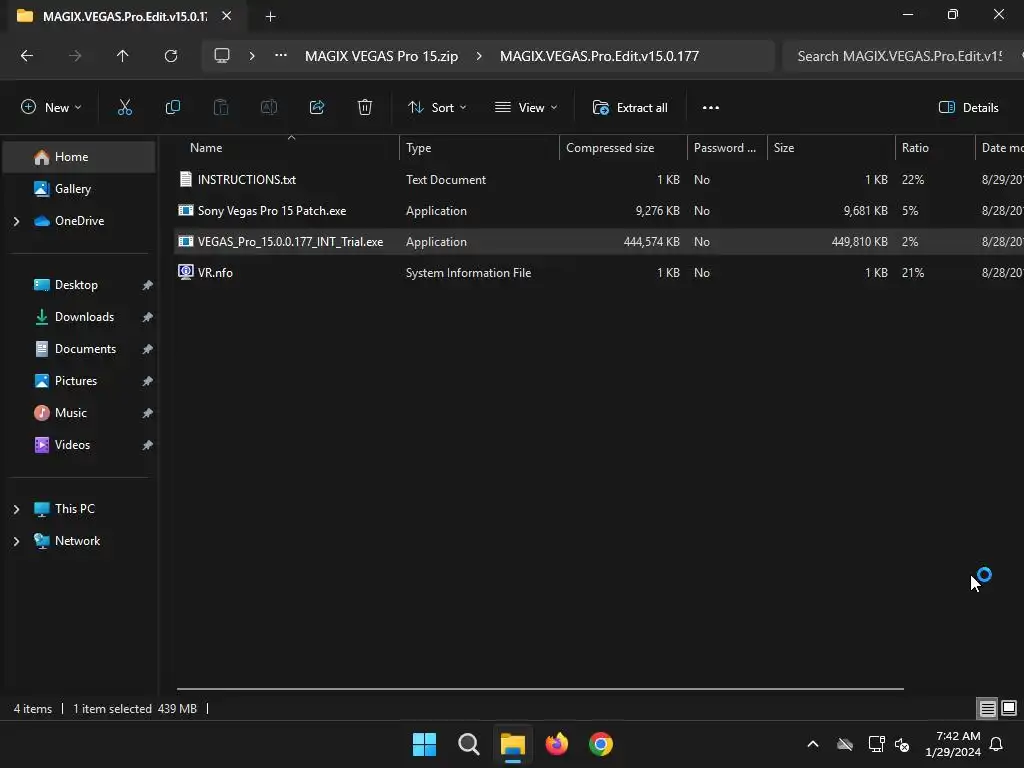This screenshot has width=1024, height=768.
Task: Select INSTRUCTIONS.txt file
Action: click(598, 180)
